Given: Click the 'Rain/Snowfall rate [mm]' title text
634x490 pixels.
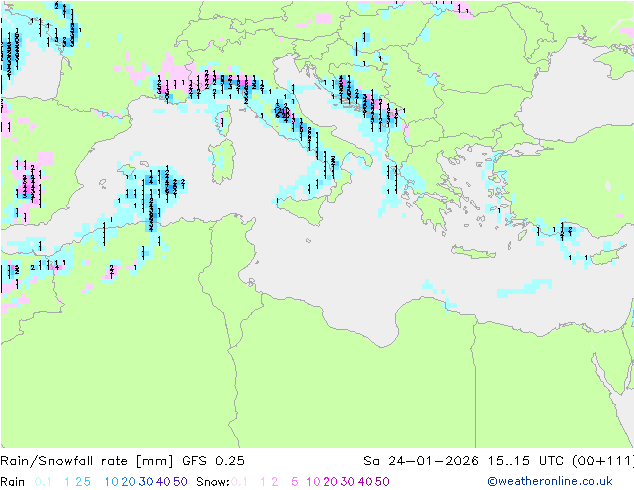Looking at the screenshot, I should tap(87, 461).
